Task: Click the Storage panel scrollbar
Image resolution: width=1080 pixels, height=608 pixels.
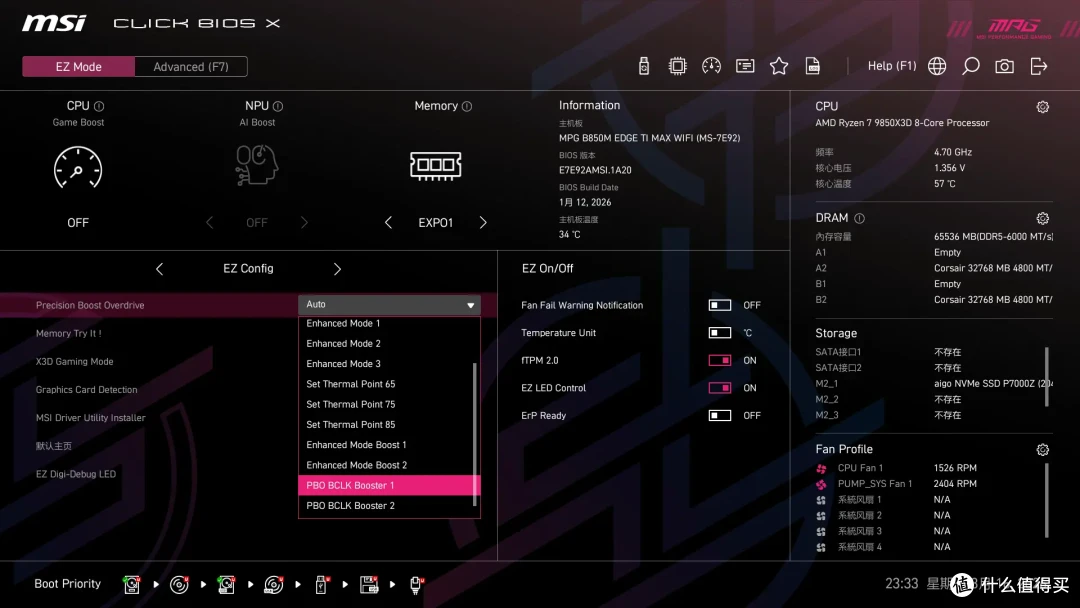Action: [1047, 377]
